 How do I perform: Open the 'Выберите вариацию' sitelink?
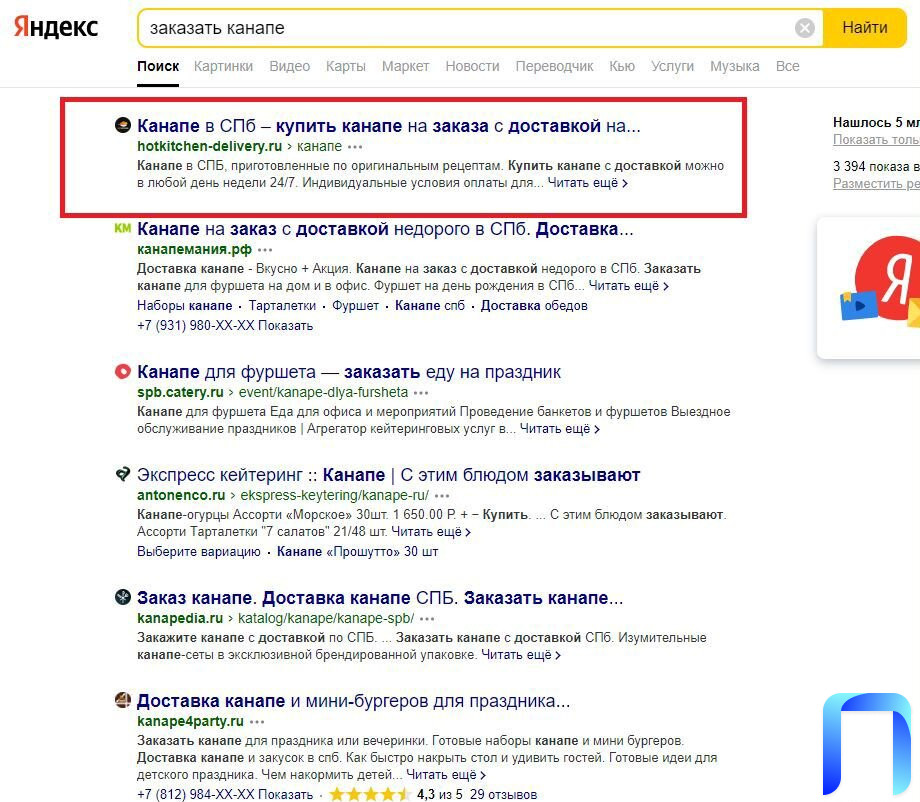pos(199,551)
